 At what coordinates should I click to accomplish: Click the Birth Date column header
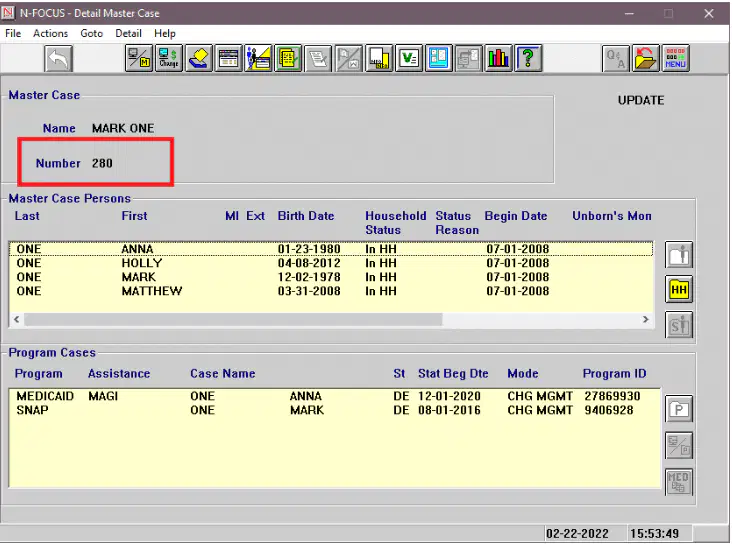[x=306, y=216]
